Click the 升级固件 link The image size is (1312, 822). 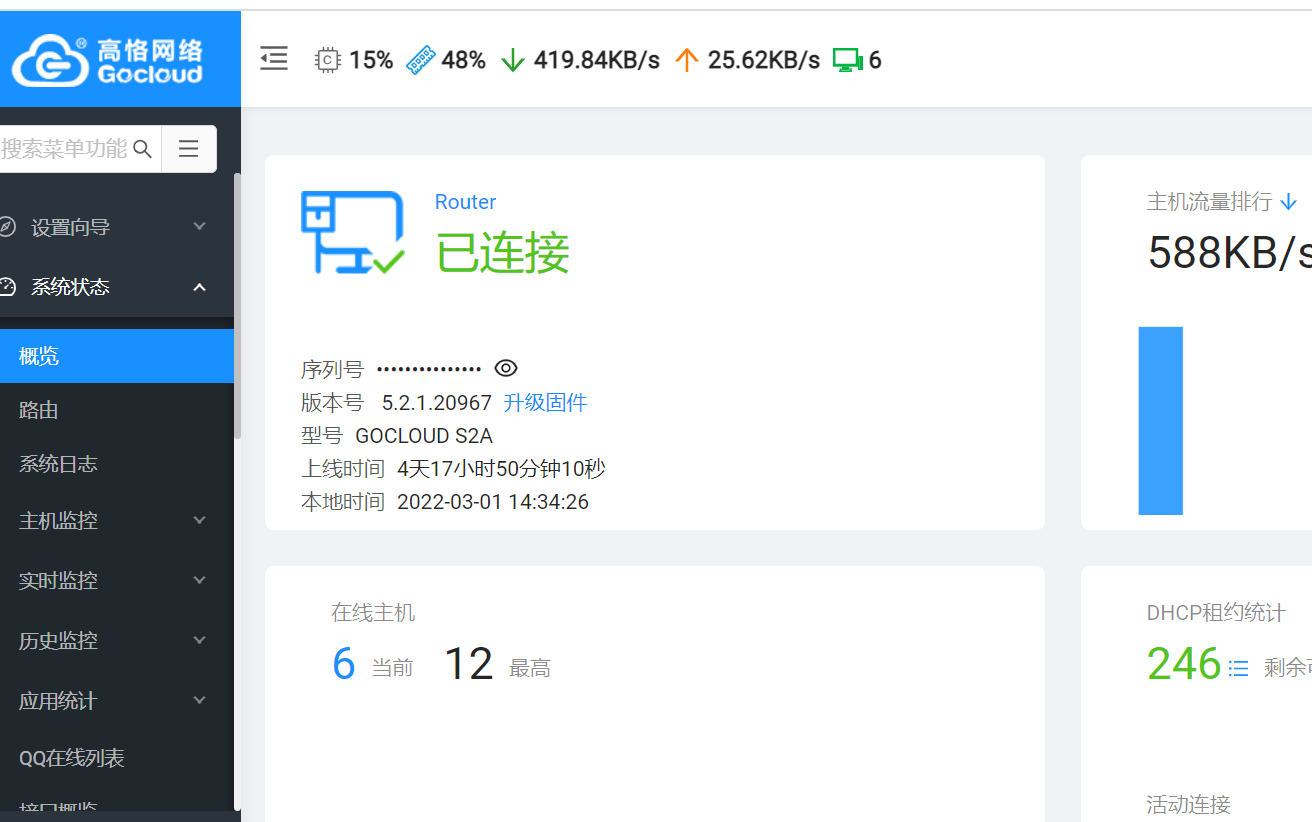point(545,403)
